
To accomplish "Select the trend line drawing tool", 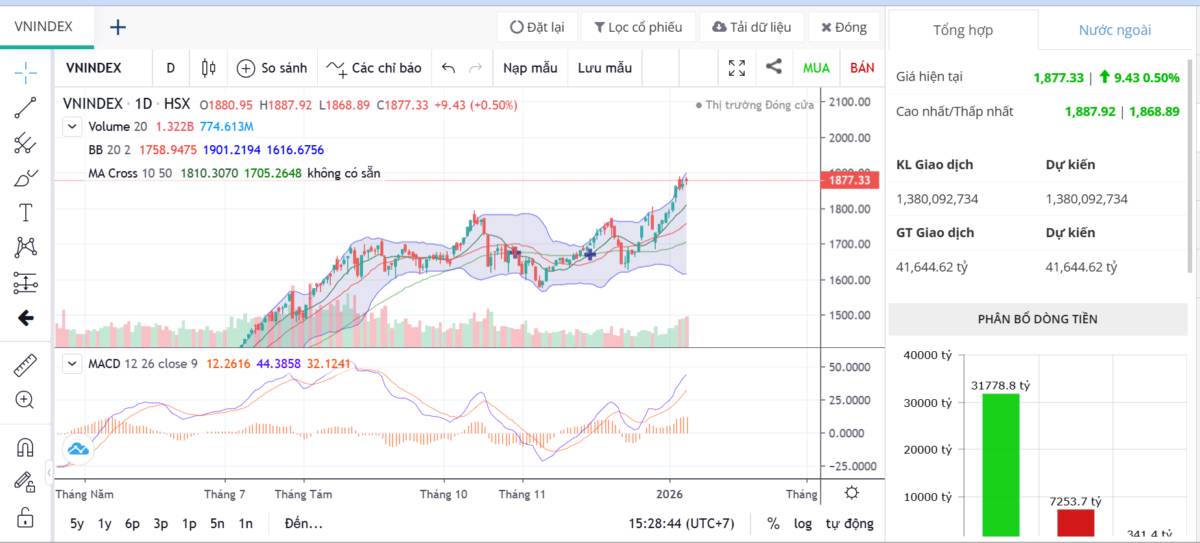I will [x=25, y=107].
